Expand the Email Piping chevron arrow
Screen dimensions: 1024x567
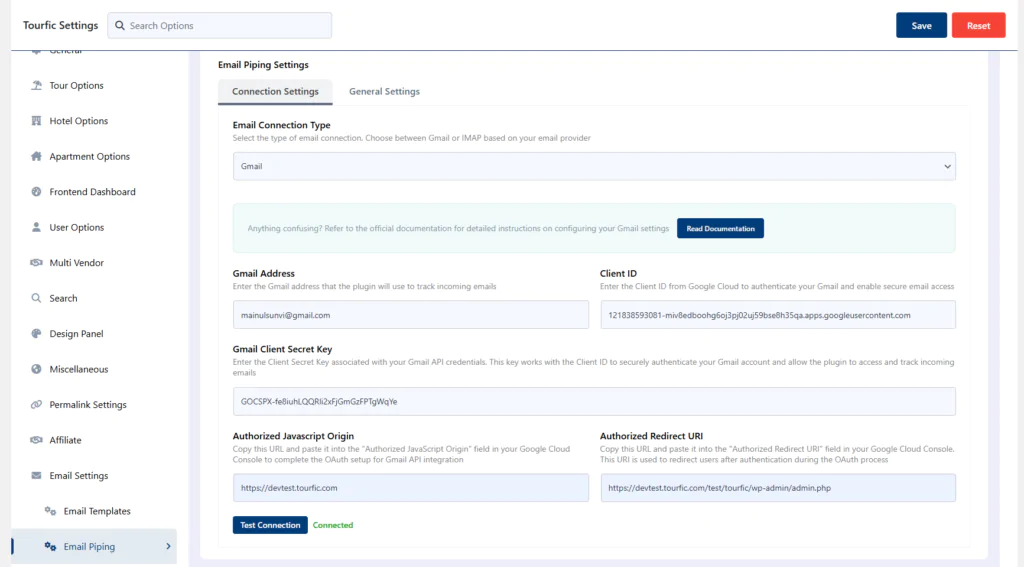pos(168,546)
